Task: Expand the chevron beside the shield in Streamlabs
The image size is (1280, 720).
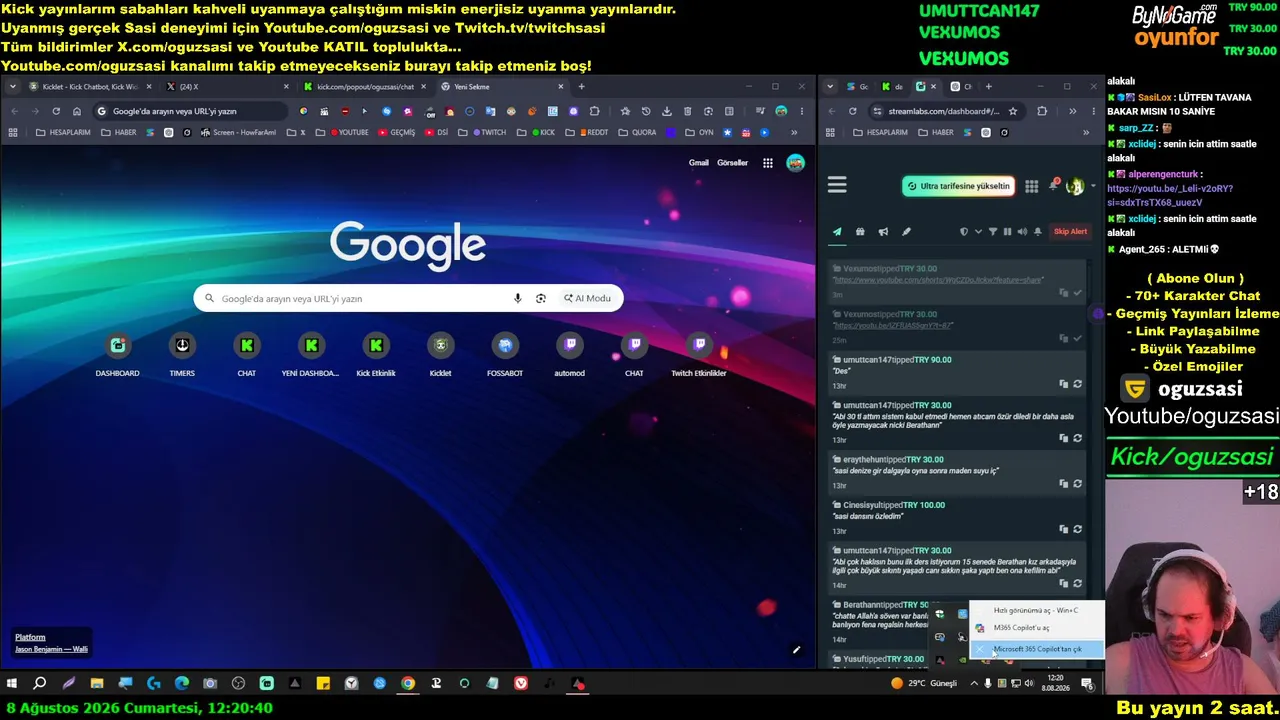Action: coord(978,232)
